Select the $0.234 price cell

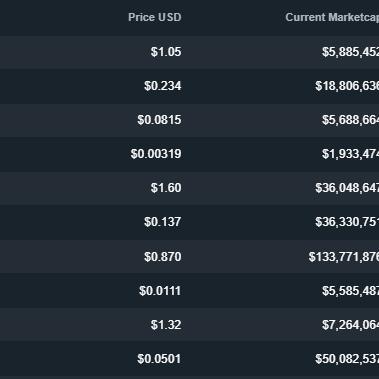tap(163, 86)
